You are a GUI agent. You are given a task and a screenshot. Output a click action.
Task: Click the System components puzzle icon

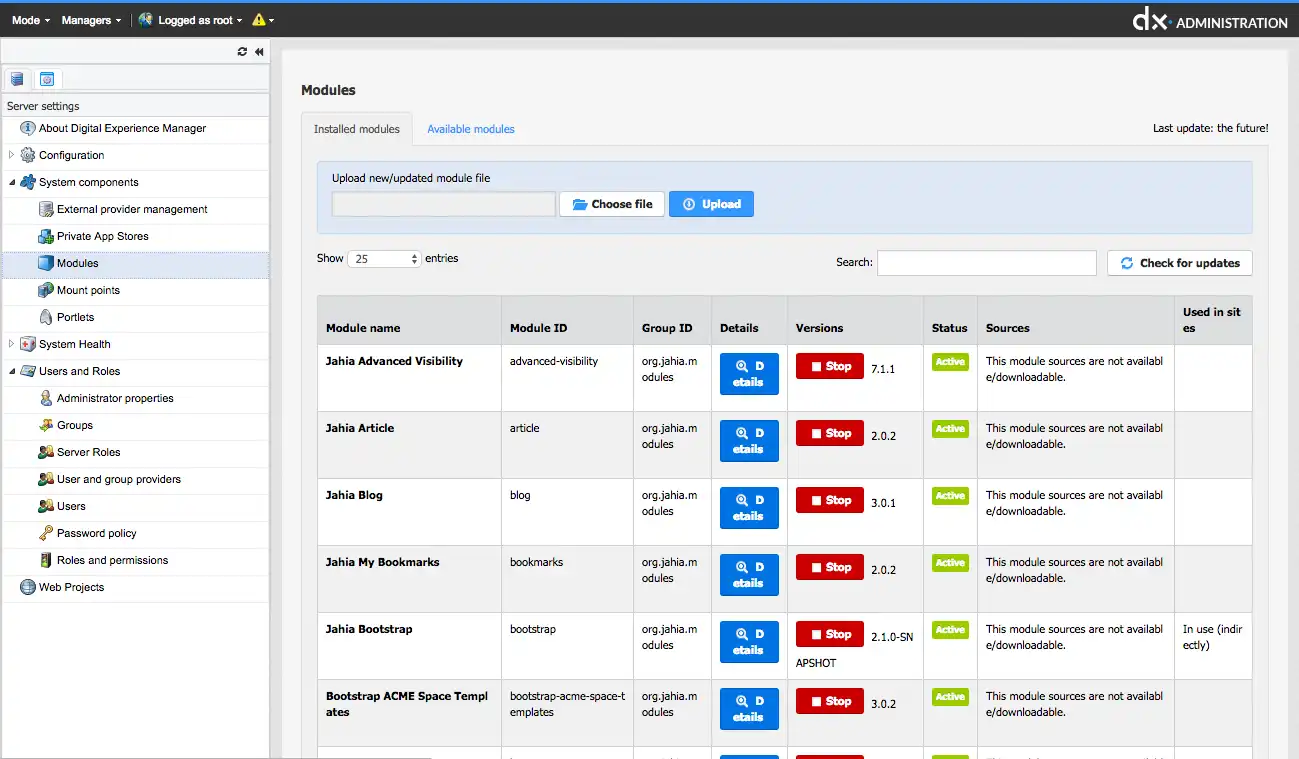[x=28, y=182]
